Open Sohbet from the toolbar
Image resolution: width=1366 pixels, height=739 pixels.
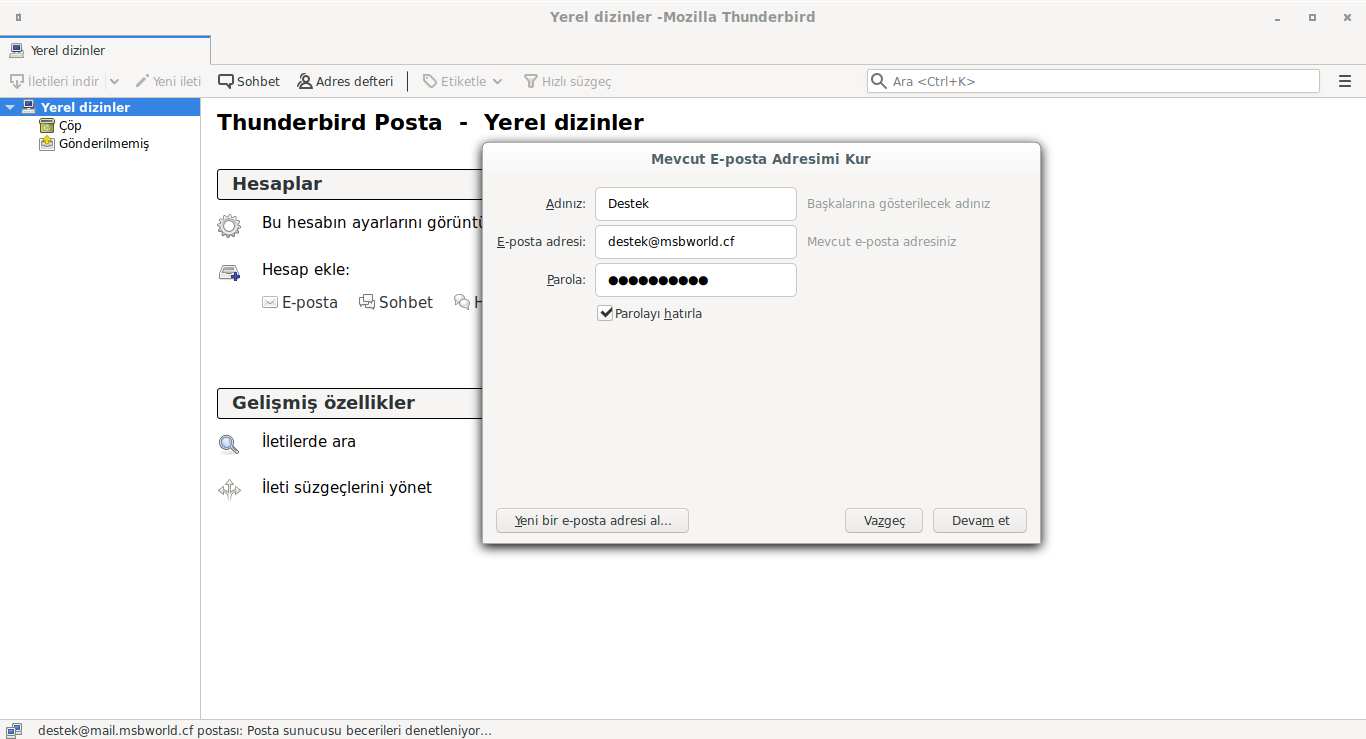pos(249,81)
